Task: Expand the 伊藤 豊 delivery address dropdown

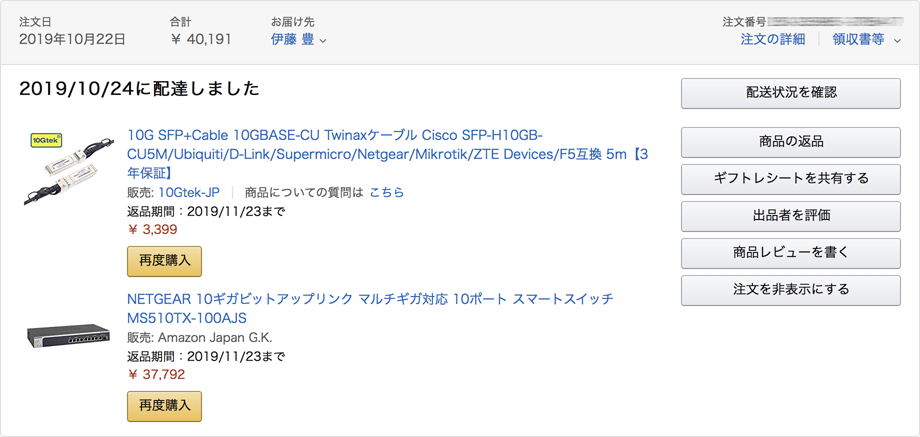Action: click(299, 39)
